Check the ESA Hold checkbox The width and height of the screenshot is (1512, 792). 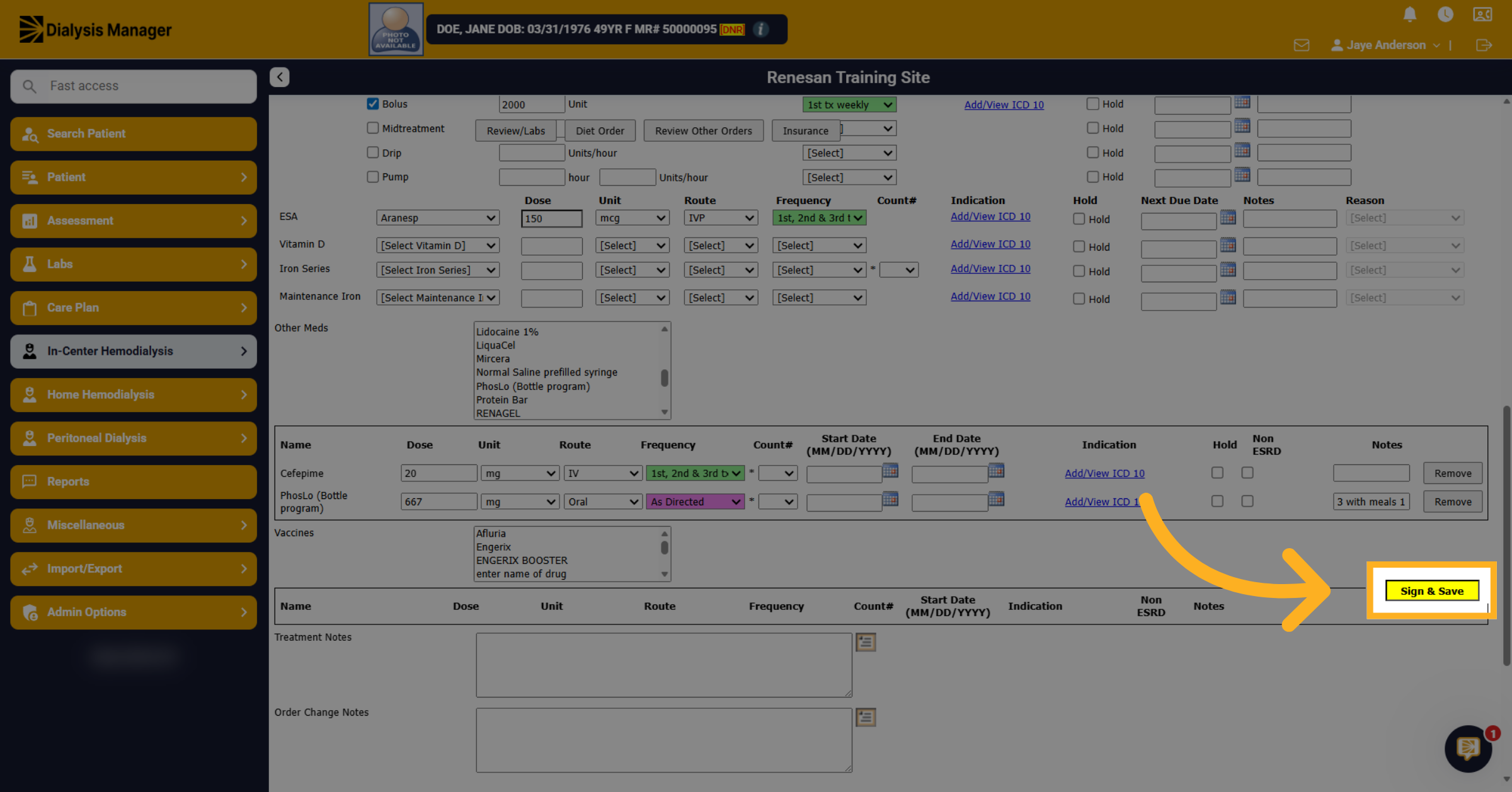(x=1079, y=219)
